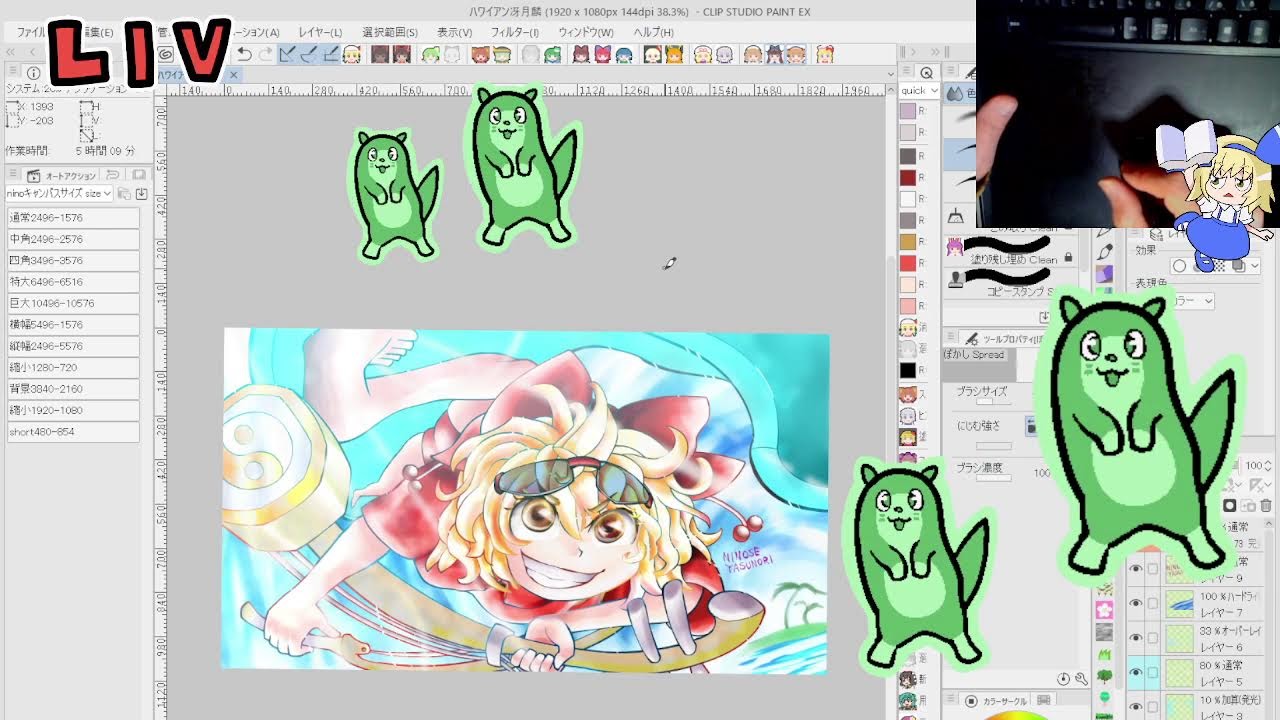Select the purple-haired character brush icon

956,247
